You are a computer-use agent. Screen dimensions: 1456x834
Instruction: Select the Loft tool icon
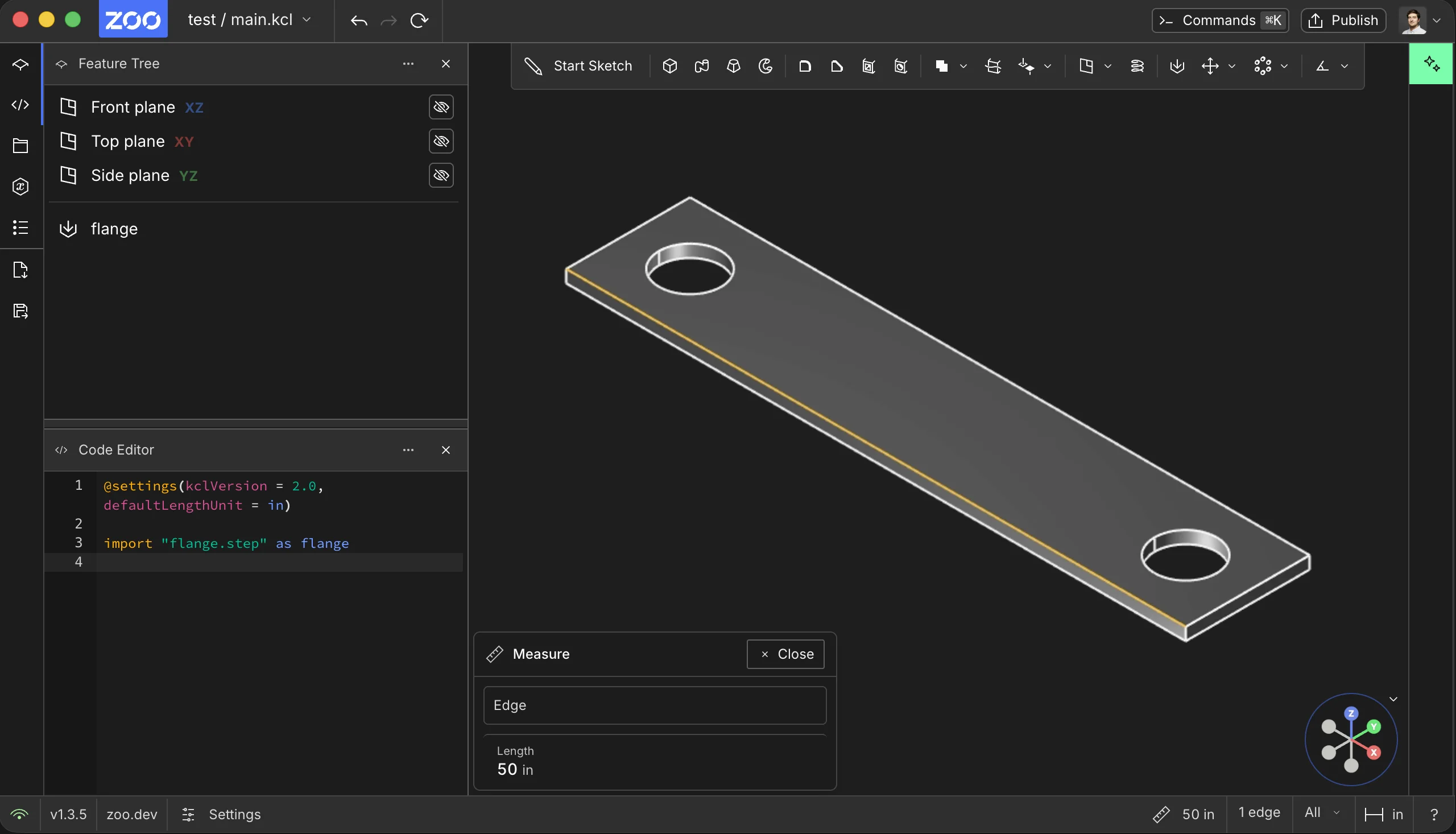click(734, 67)
